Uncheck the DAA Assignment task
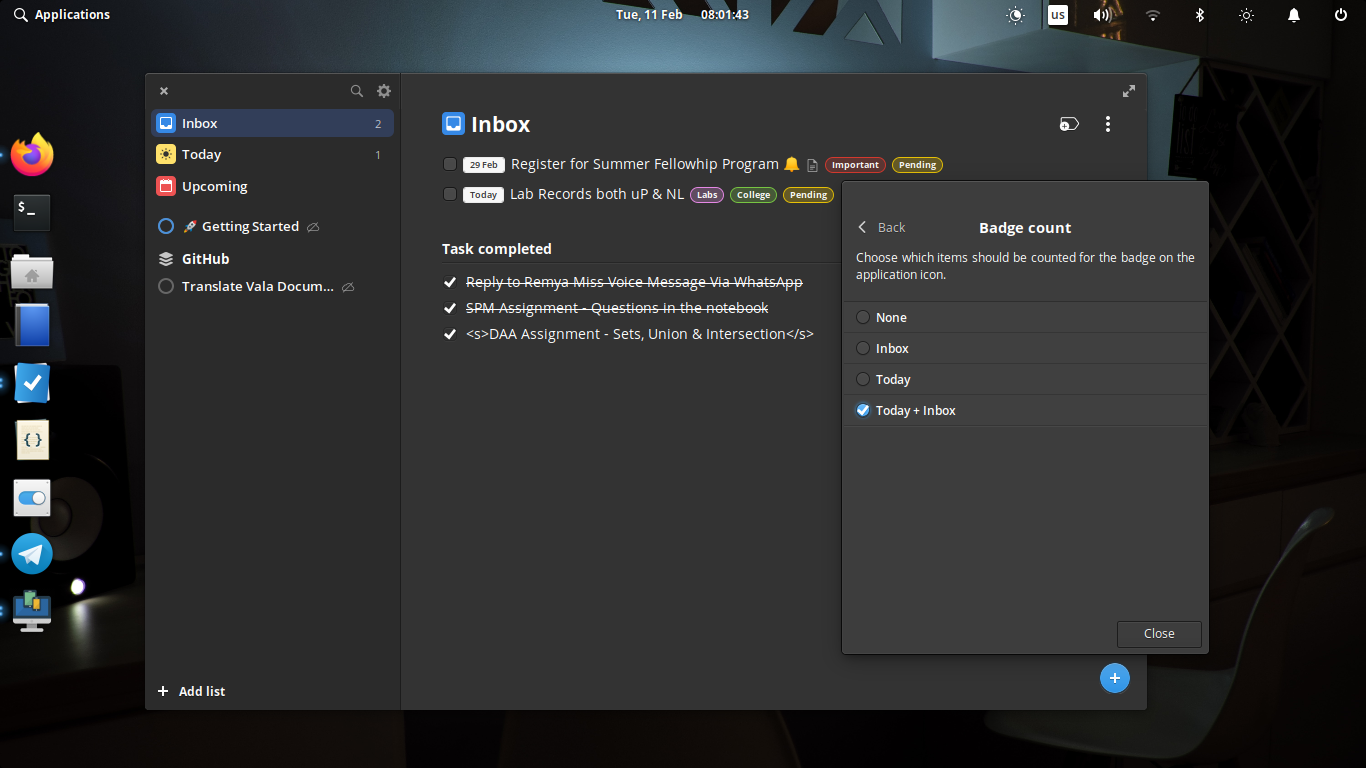The image size is (1366, 768). (x=450, y=334)
